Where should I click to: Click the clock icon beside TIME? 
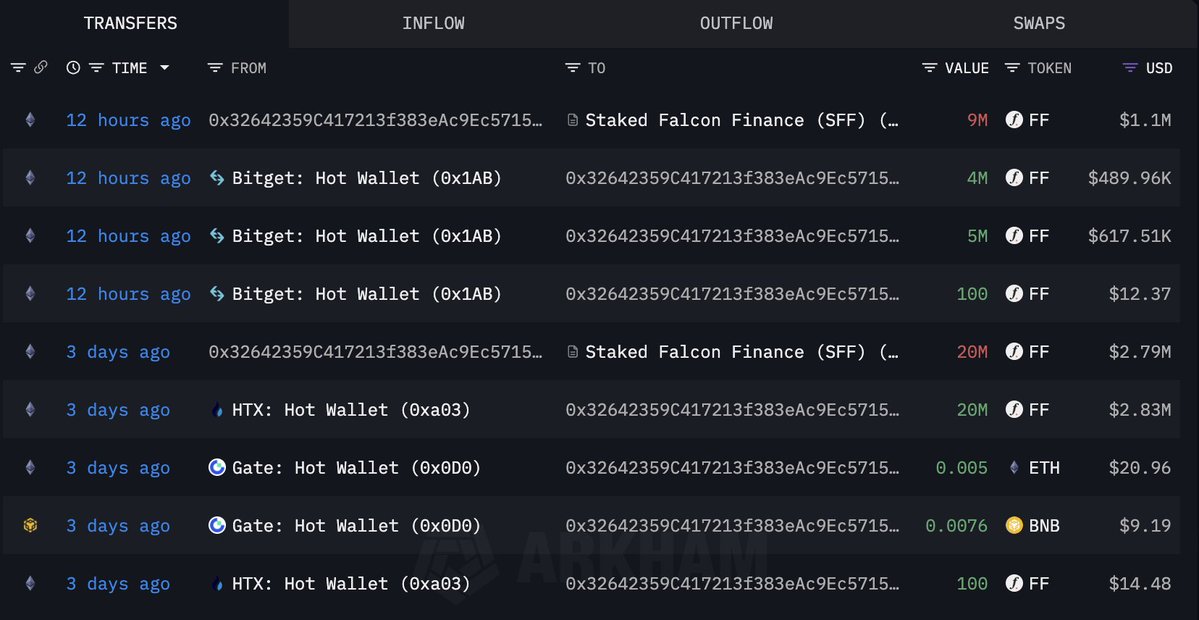73,68
